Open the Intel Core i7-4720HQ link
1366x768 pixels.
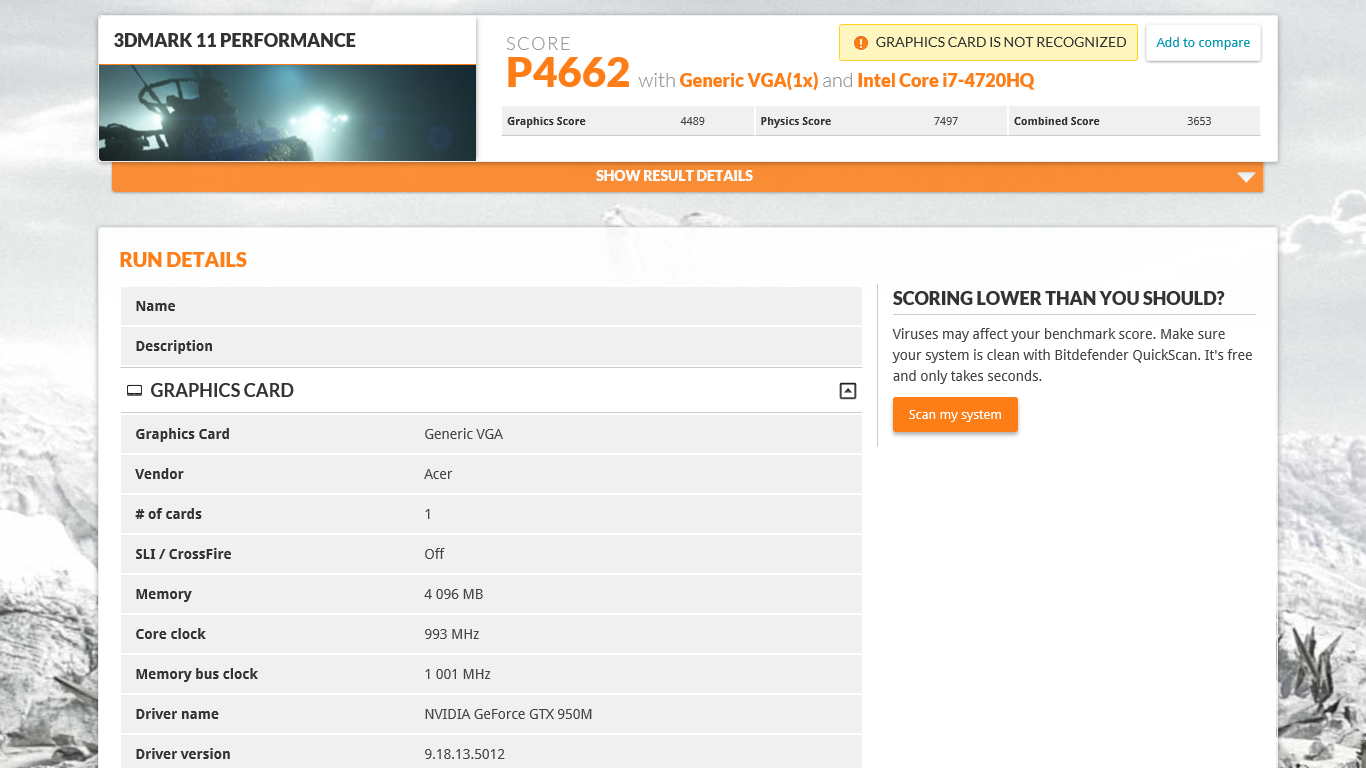pyautogui.click(x=946, y=80)
